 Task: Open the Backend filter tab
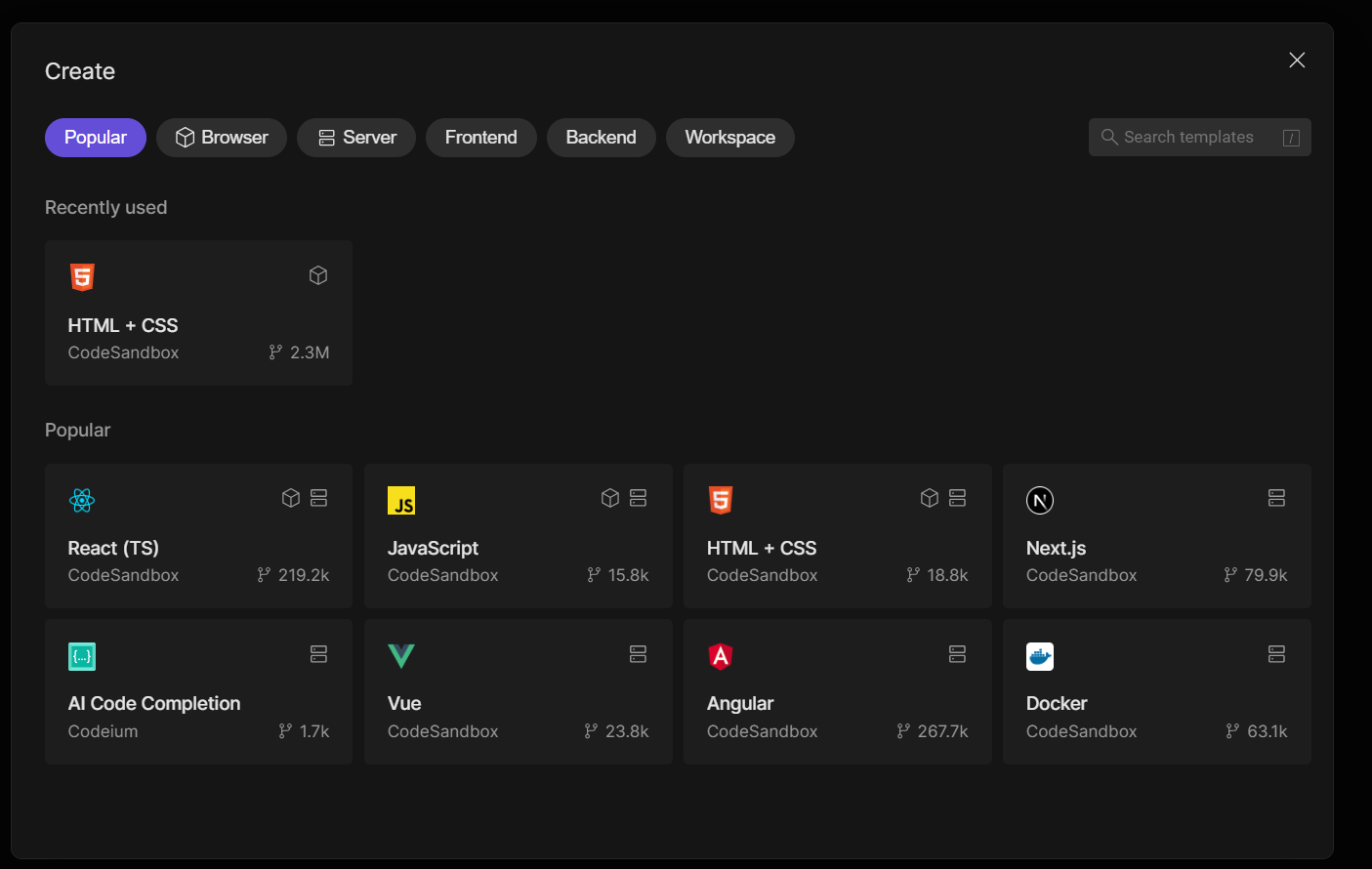click(602, 138)
